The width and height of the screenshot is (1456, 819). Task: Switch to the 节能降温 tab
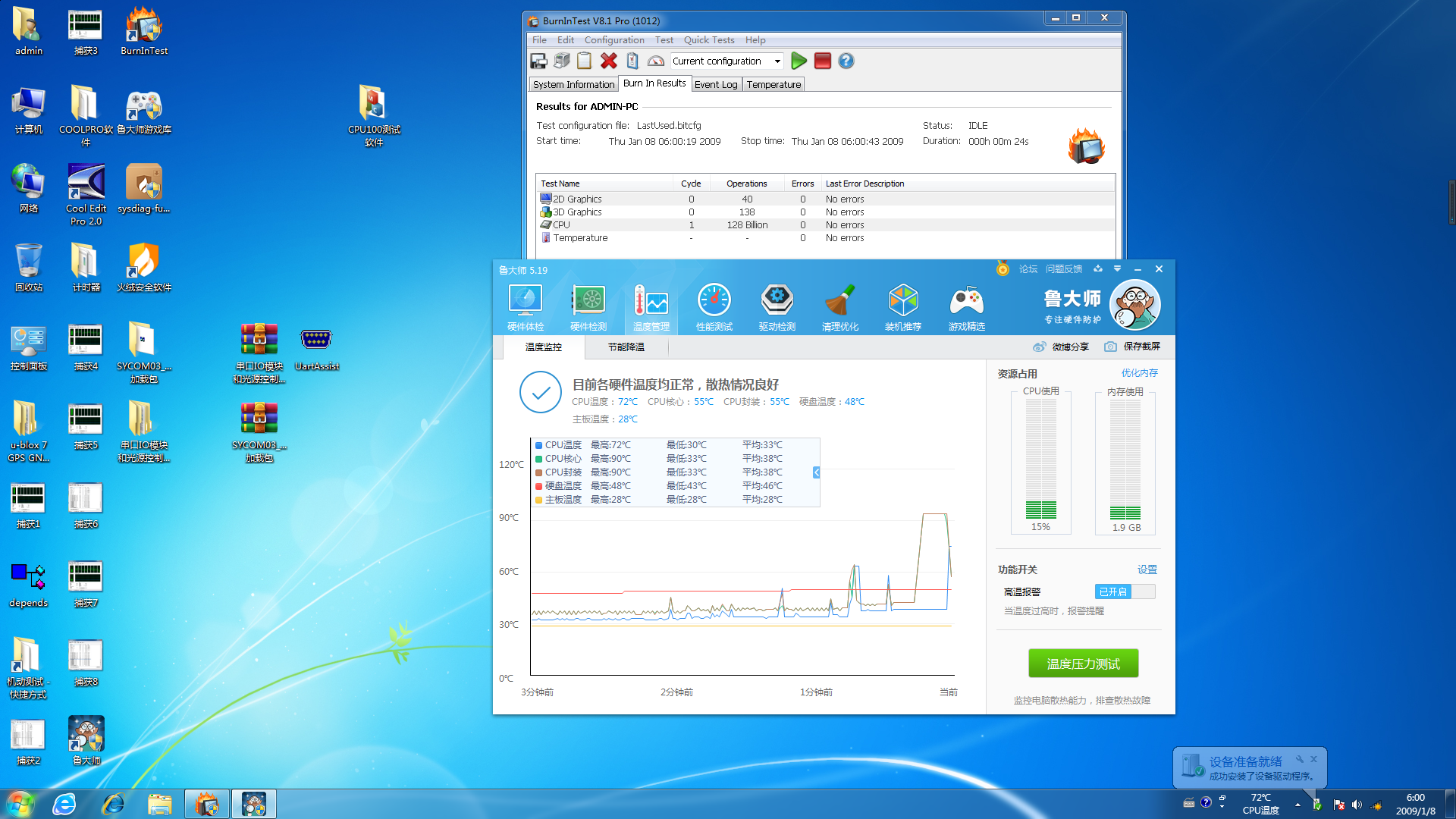[626, 347]
